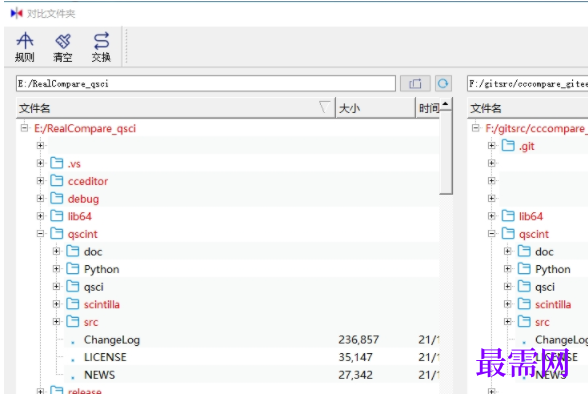Viewport: 588px width, 394px height.
Task: Select the left pane scintilla folder icon
Action: (x=73, y=304)
